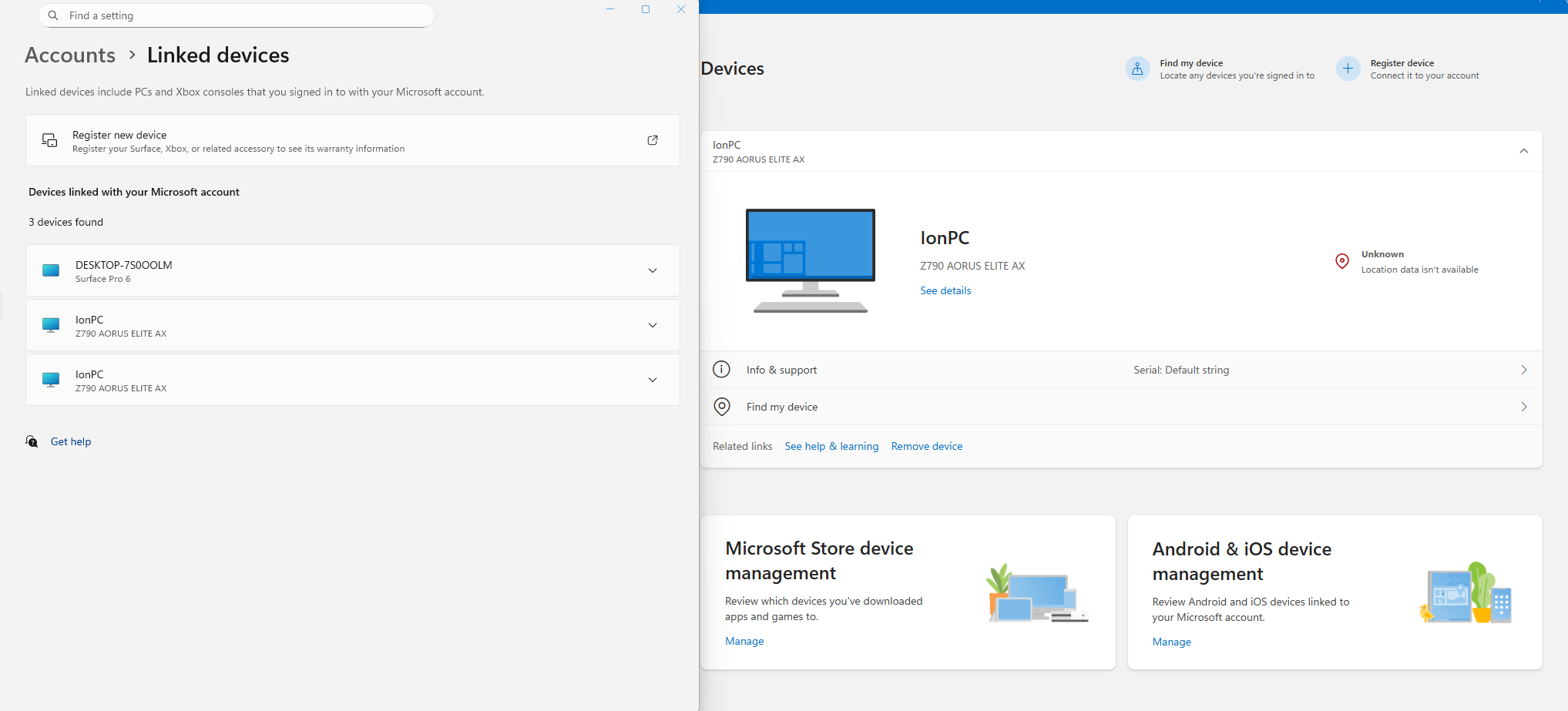Click Manage under Android & iOS device management

pos(1171,642)
